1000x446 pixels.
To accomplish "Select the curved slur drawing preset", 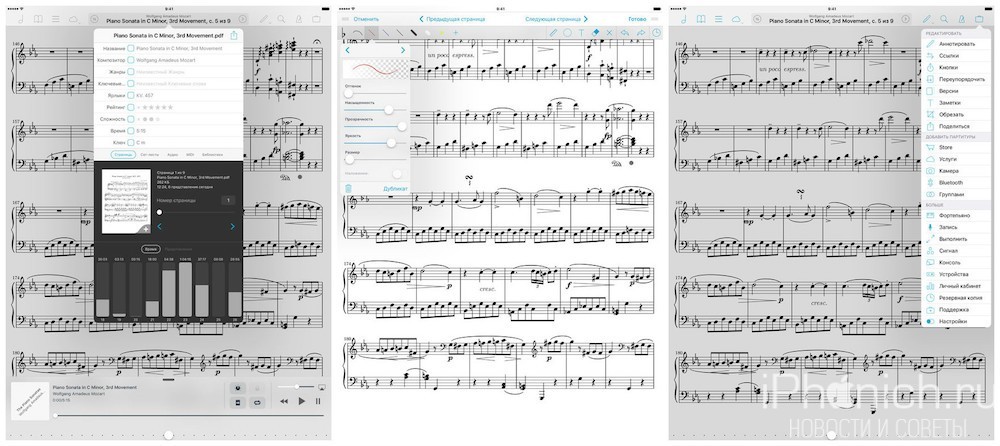I will (x=358, y=33).
